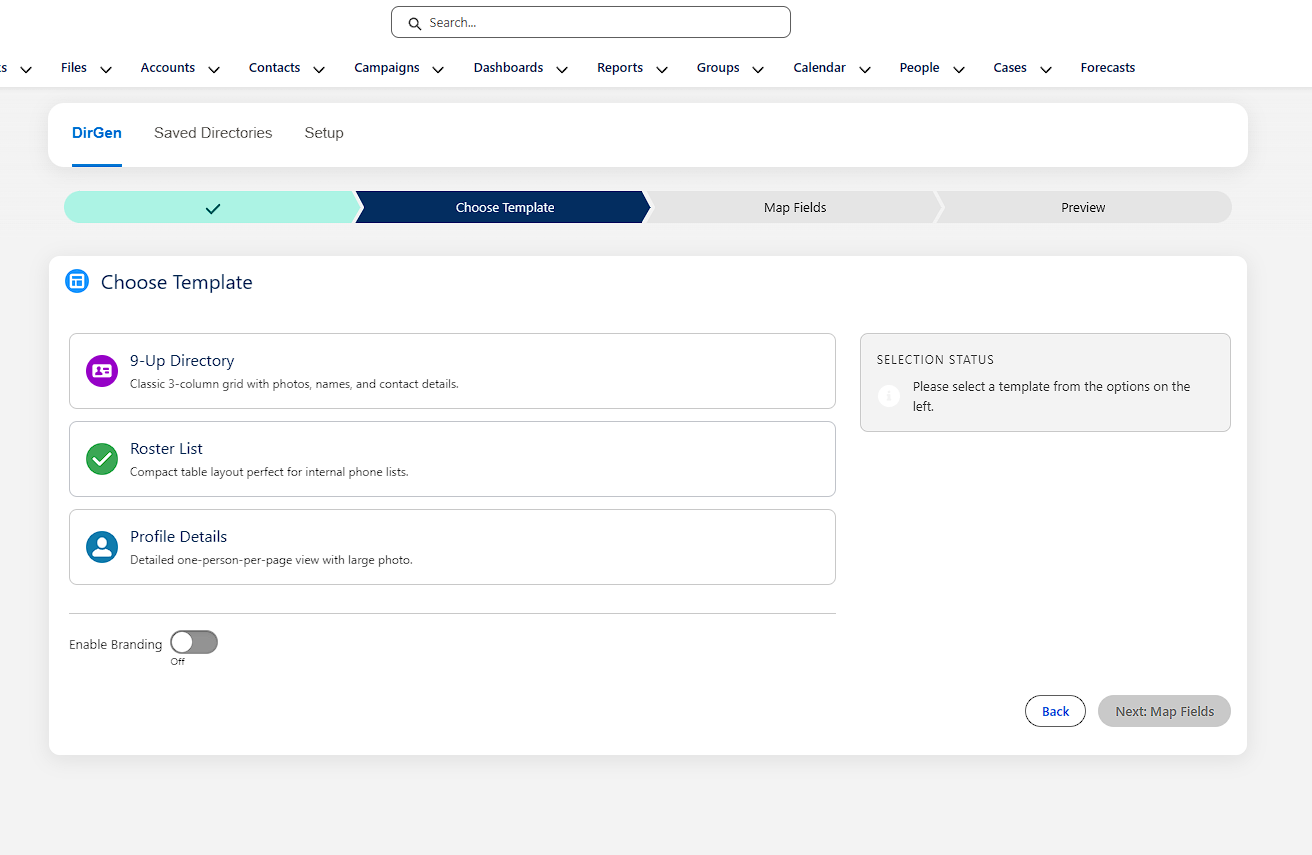
Task: Click the 9-Up Directory contact card icon
Action: click(x=101, y=370)
